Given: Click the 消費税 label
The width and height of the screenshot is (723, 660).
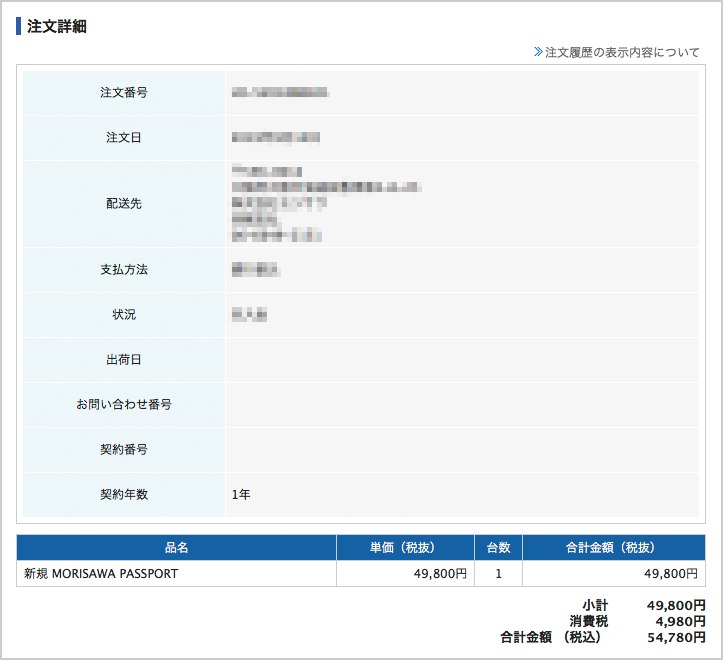Looking at the screenshot, I should [589, 621].
